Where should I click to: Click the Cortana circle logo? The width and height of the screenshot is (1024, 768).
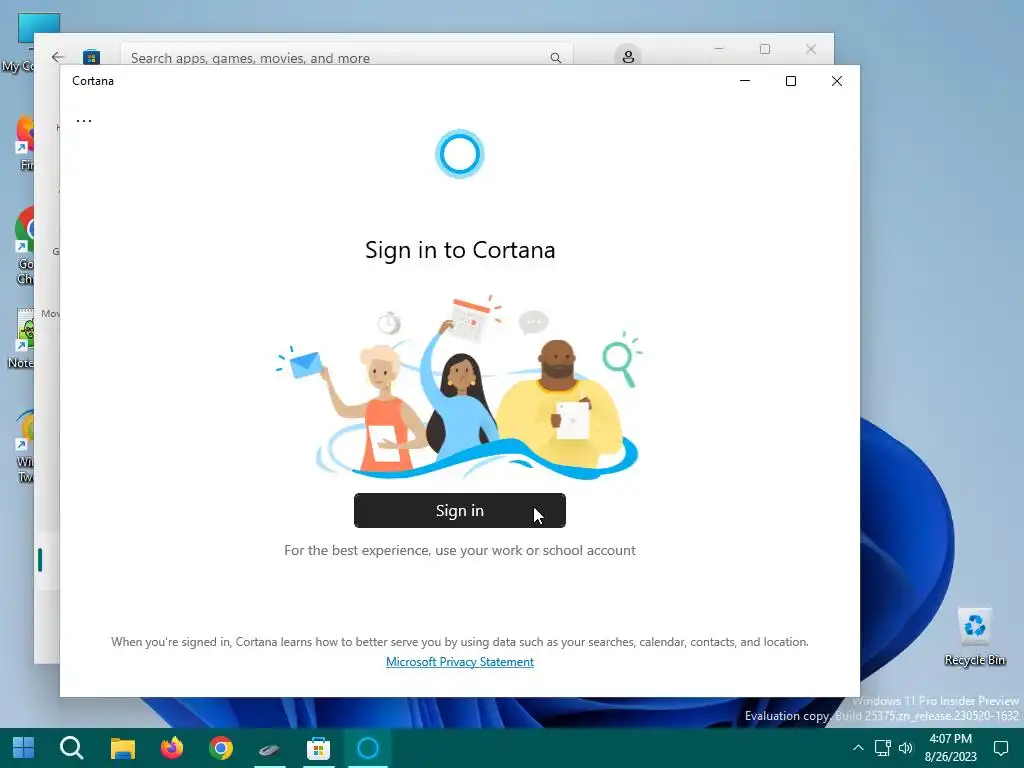point(460,154)
